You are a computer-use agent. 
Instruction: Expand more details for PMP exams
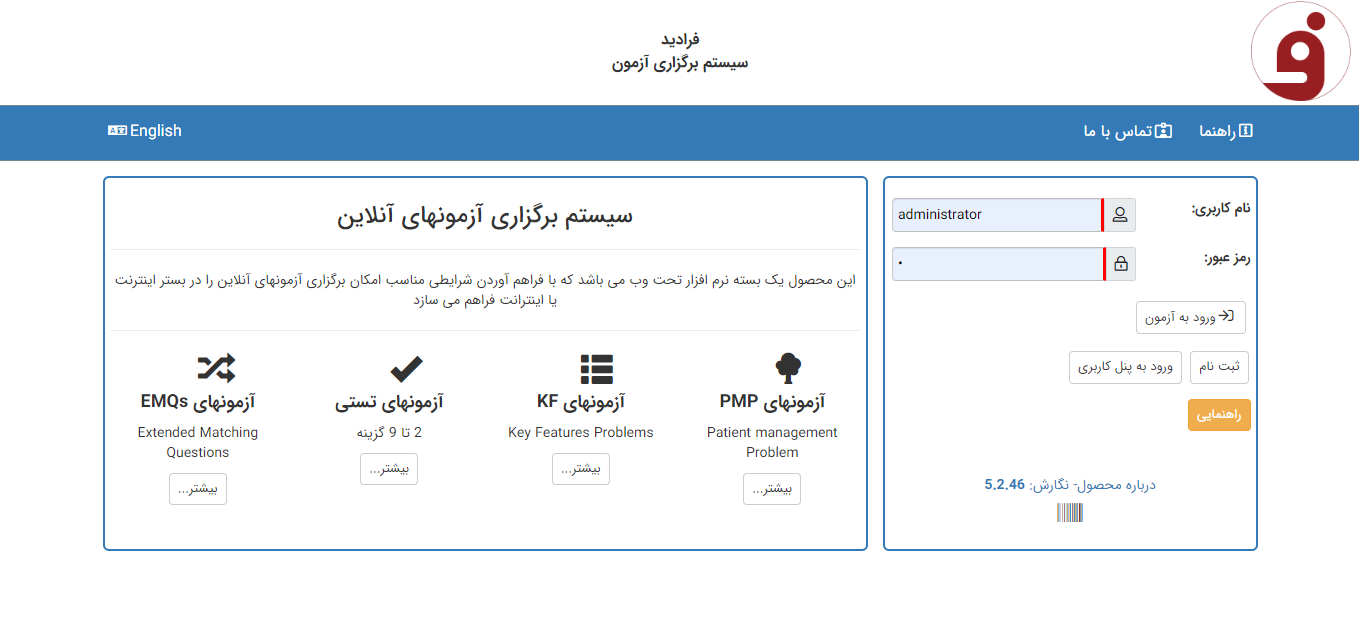[771, 489]
